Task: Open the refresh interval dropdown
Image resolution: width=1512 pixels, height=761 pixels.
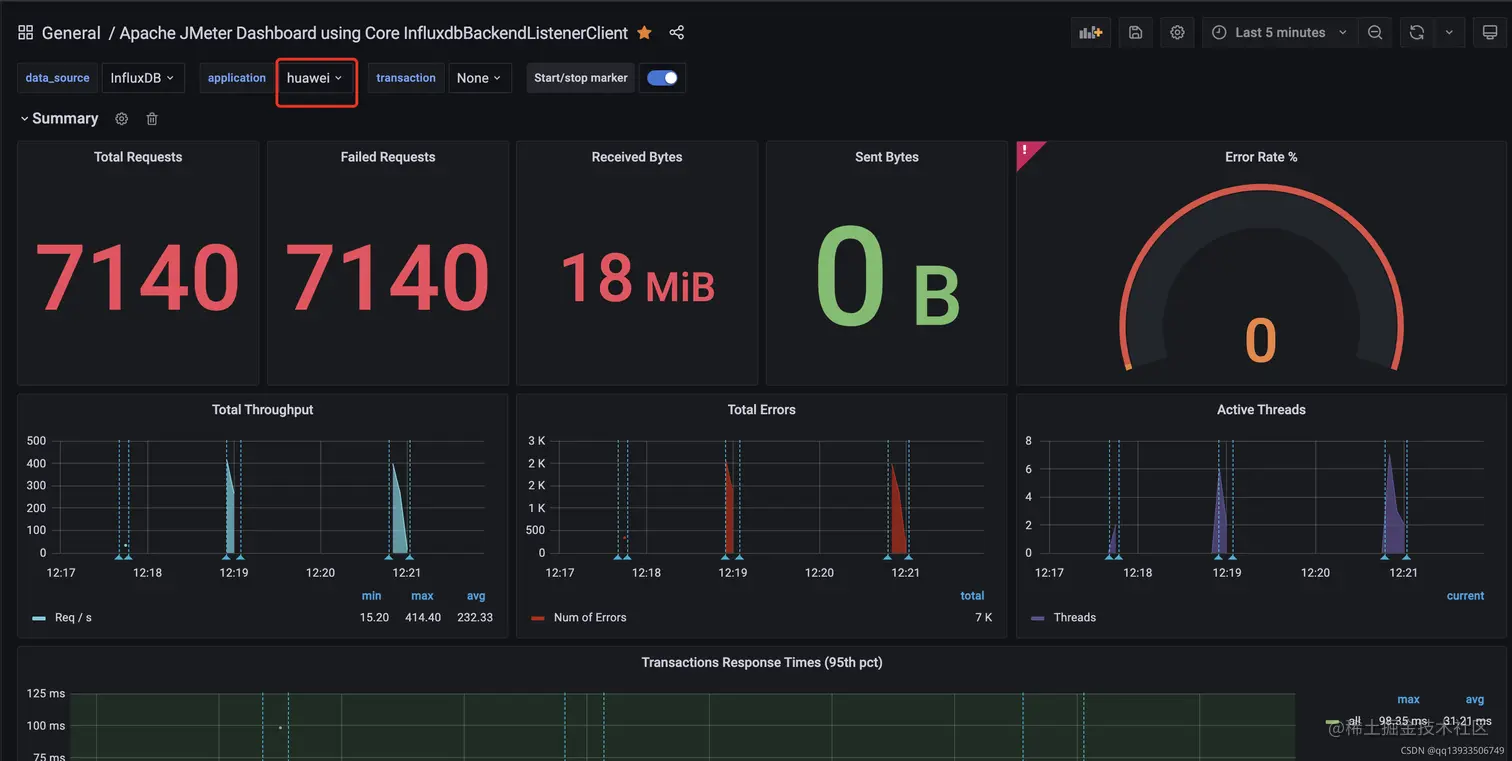Action: 1449,33
